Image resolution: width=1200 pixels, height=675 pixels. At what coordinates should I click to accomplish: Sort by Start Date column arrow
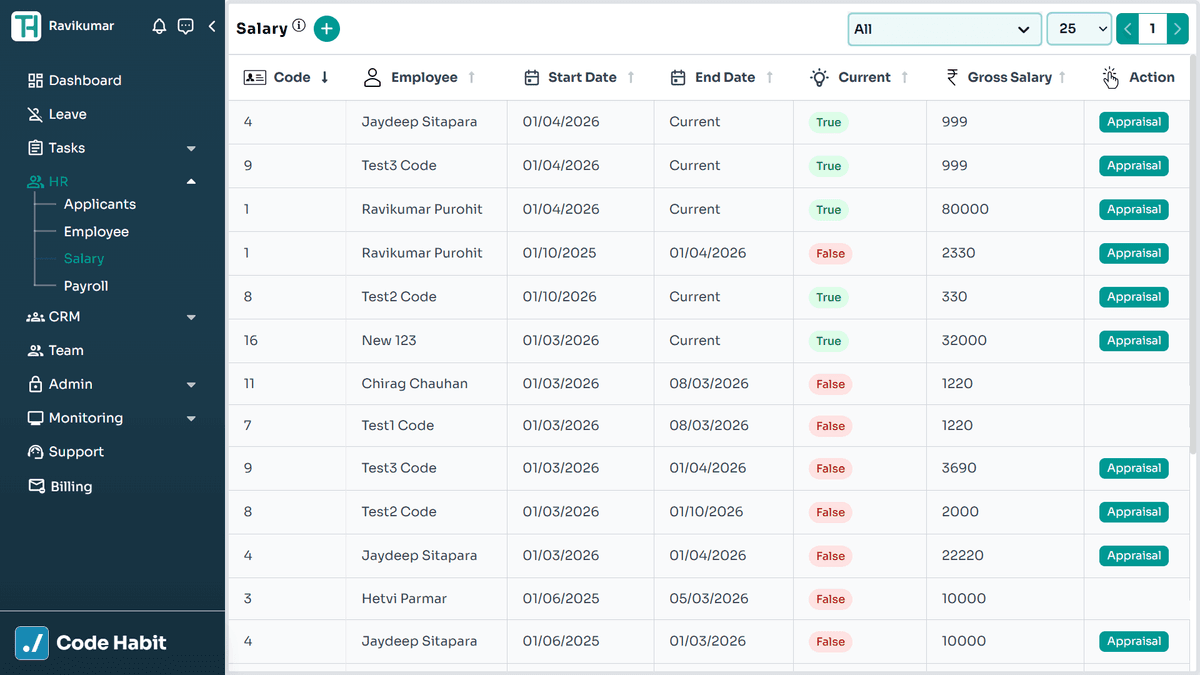click(x=631, y=77)
